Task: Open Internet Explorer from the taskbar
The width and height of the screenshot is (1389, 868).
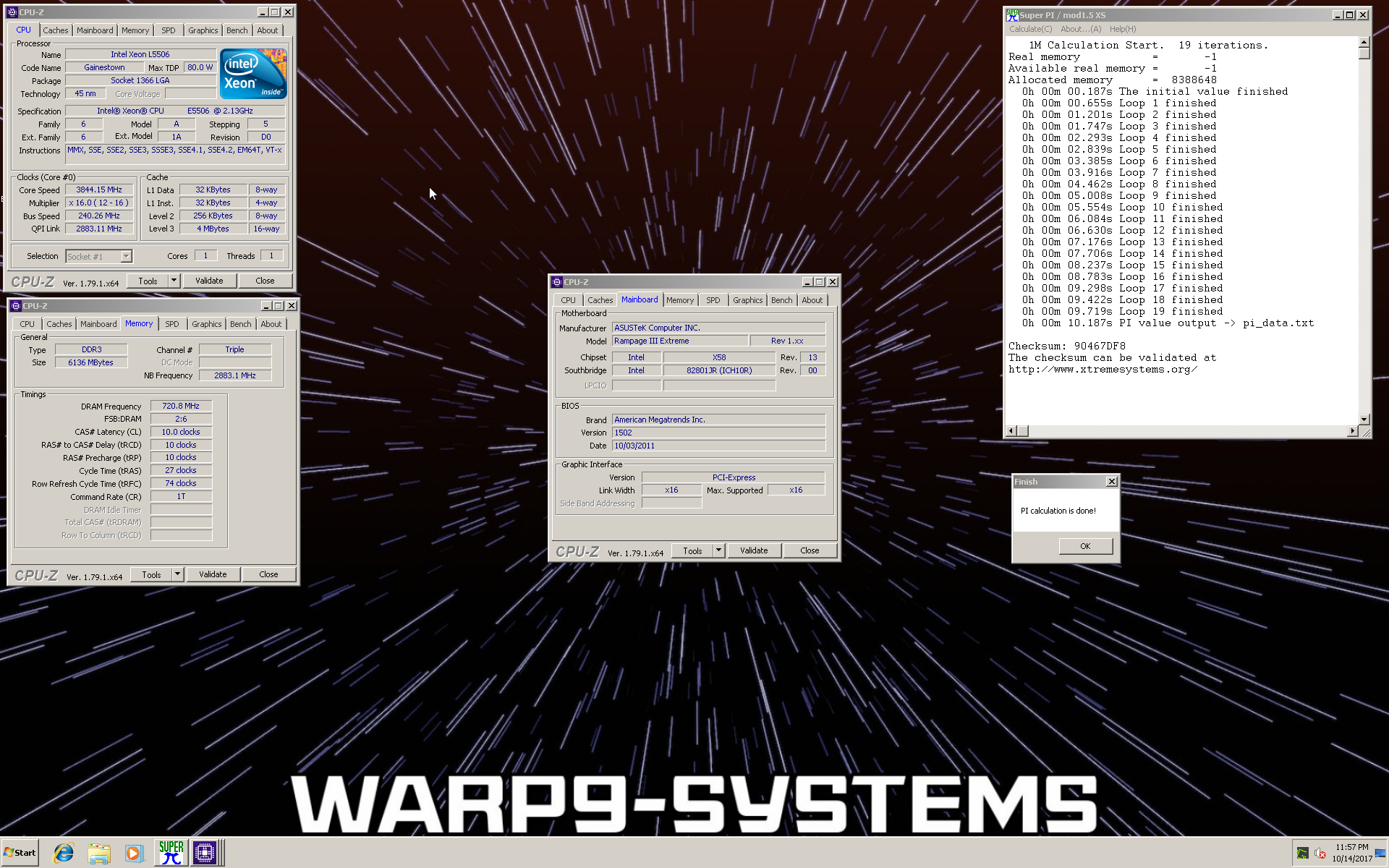Action: pyautogui.click(x=64, y=853)
